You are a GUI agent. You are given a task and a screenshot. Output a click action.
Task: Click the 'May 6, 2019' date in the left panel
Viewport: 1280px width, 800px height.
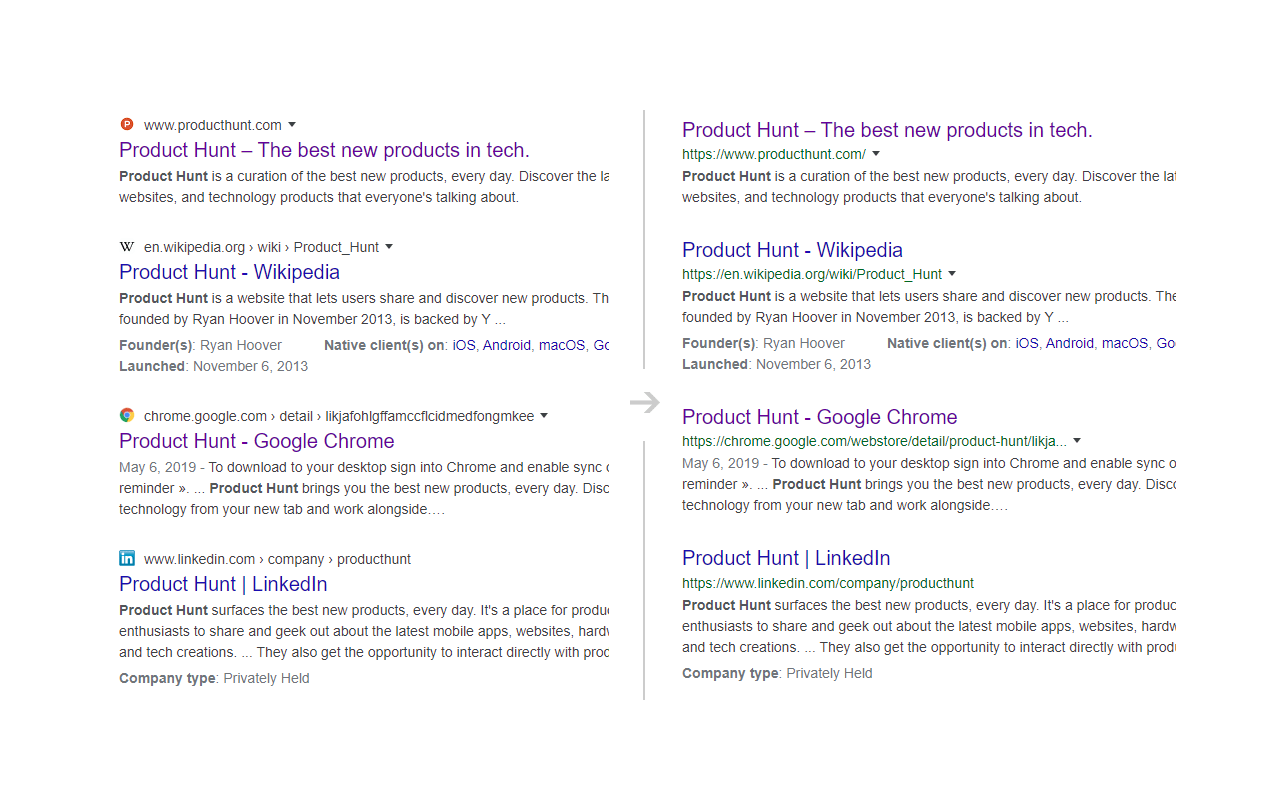pyautogui.click(x=158, y=467)
